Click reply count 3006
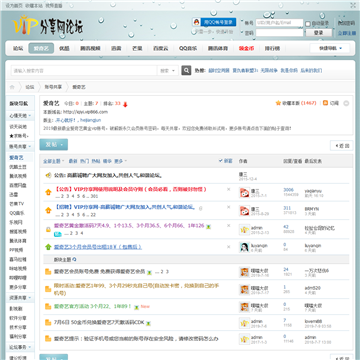Screen dimensions: 360x360 click(x=288, y=190)
